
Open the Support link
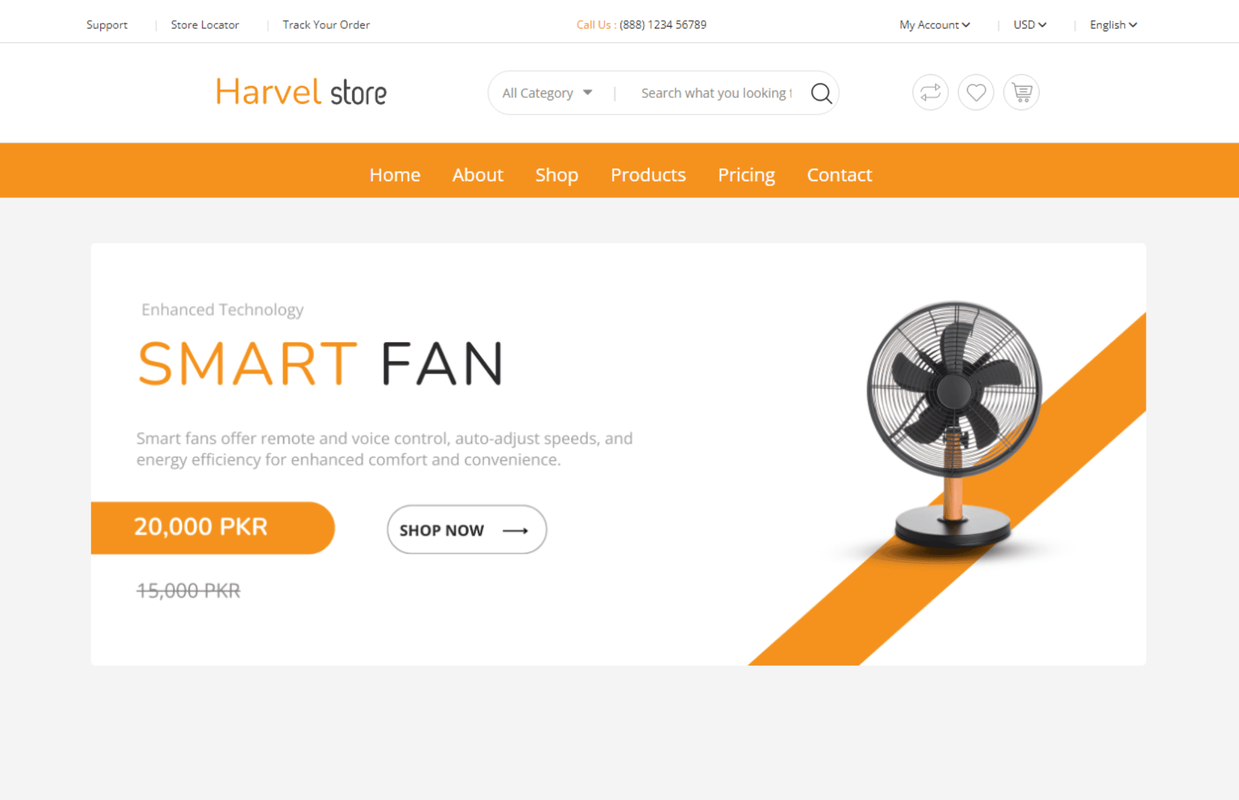(107, 25)
